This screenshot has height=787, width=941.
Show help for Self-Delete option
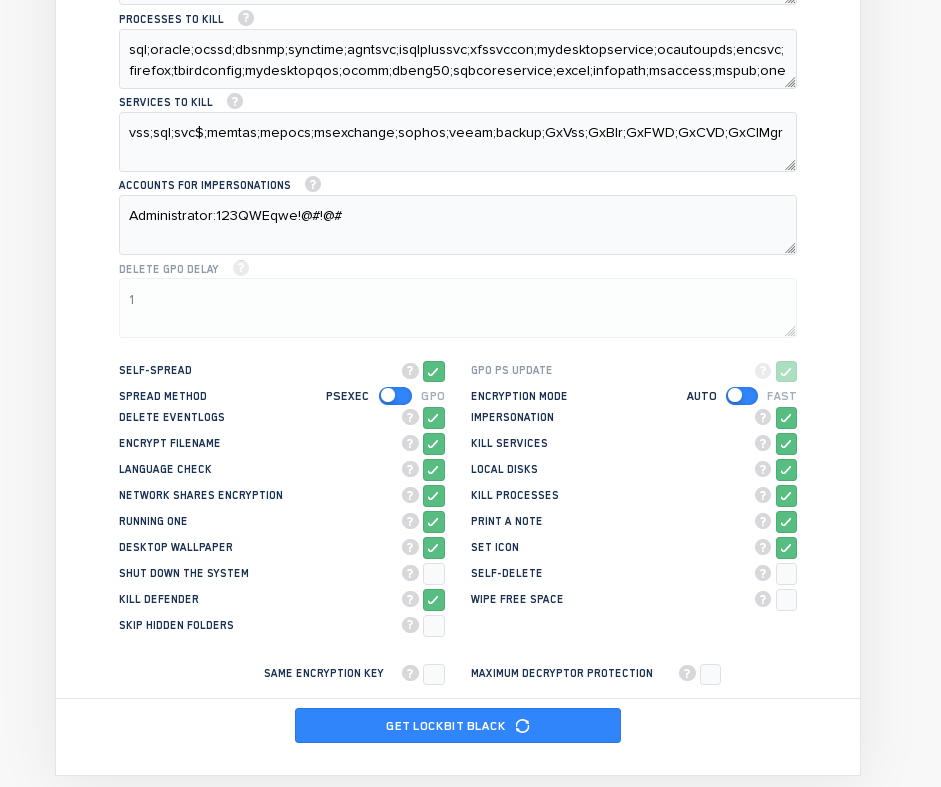(x=763, y=573)
